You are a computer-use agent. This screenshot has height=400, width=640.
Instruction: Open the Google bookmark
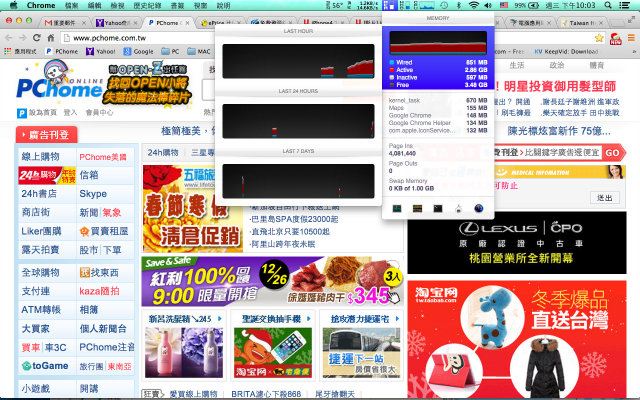(x=138, y=51)
